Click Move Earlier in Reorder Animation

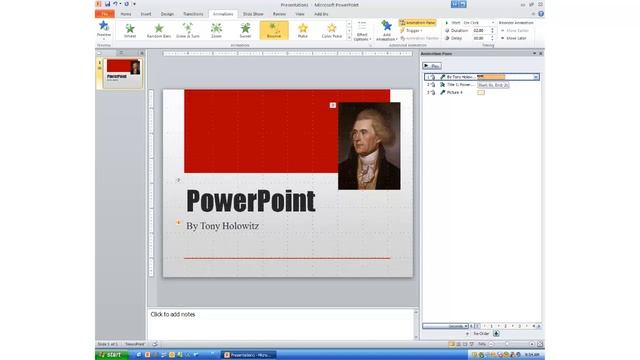click(515, 31)
